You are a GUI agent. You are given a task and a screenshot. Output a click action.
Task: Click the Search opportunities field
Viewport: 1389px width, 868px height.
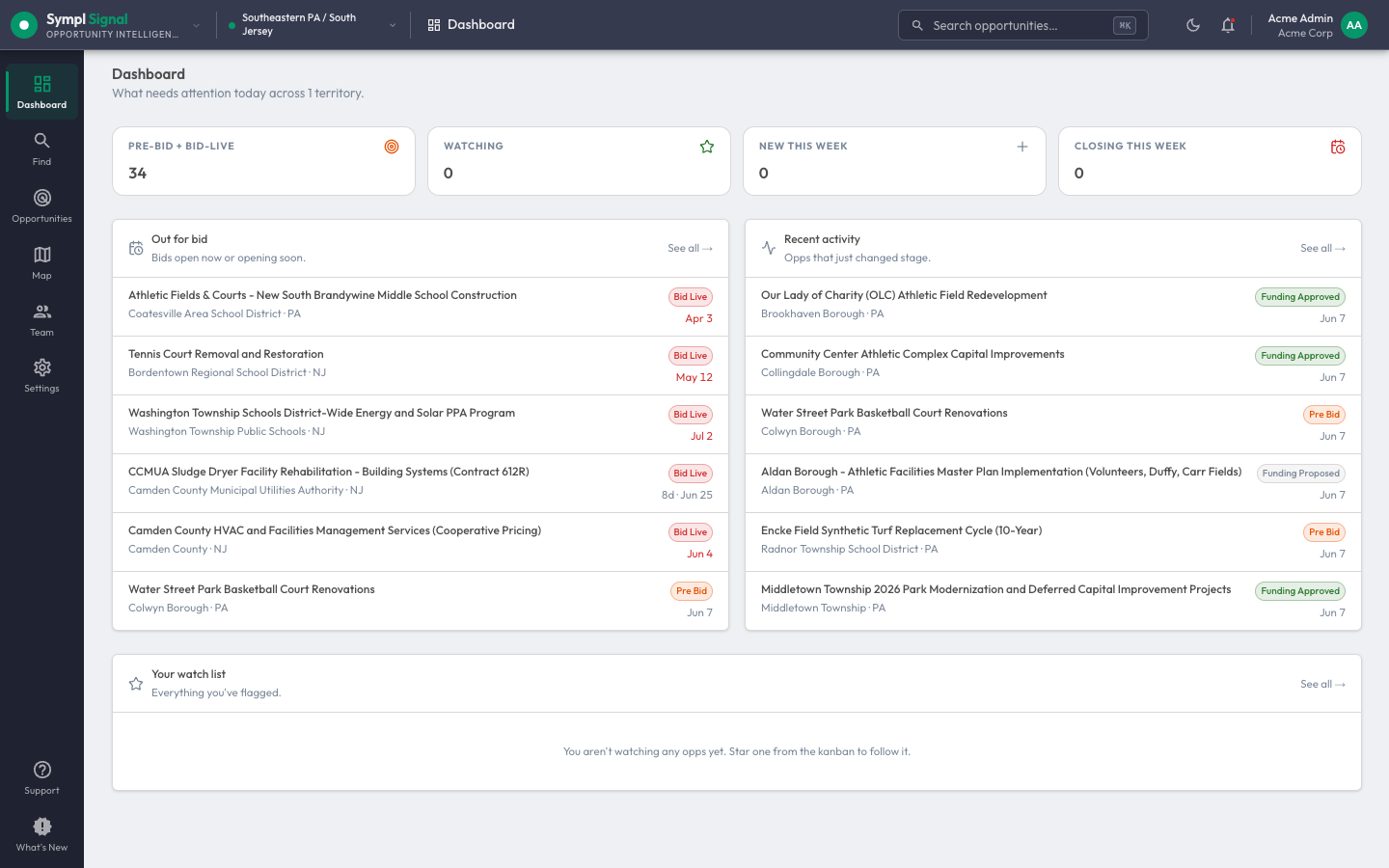point(1022,25)
